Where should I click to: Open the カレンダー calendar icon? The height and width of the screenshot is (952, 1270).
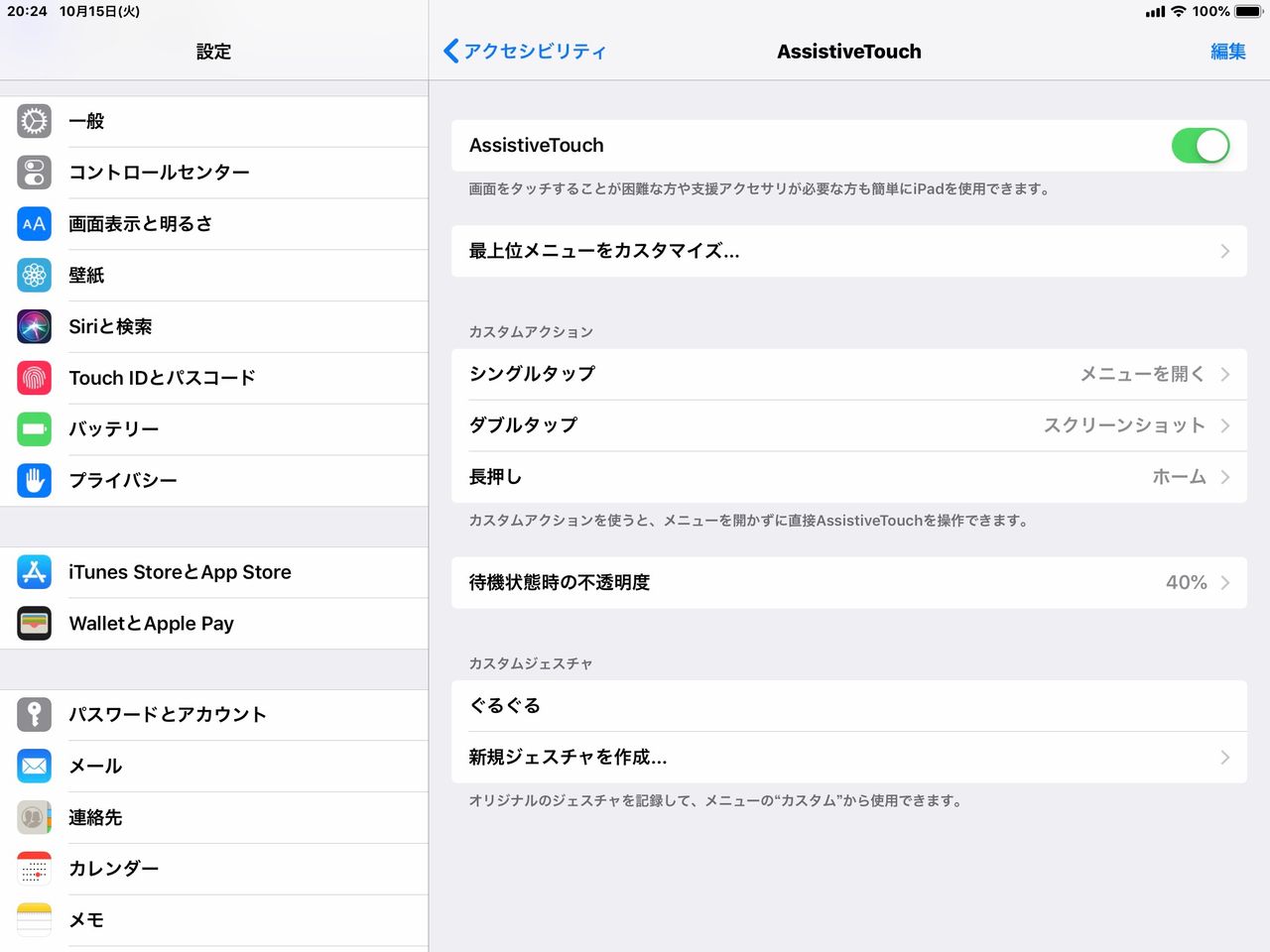(x=34, y=869)
